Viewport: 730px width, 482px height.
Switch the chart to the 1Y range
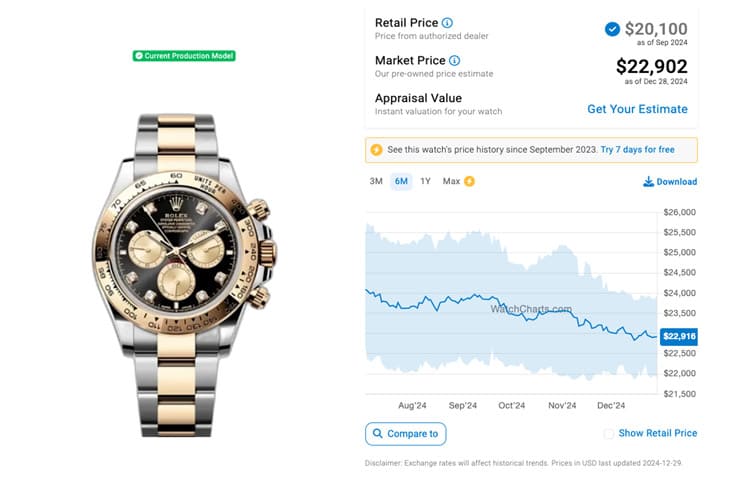425,182
